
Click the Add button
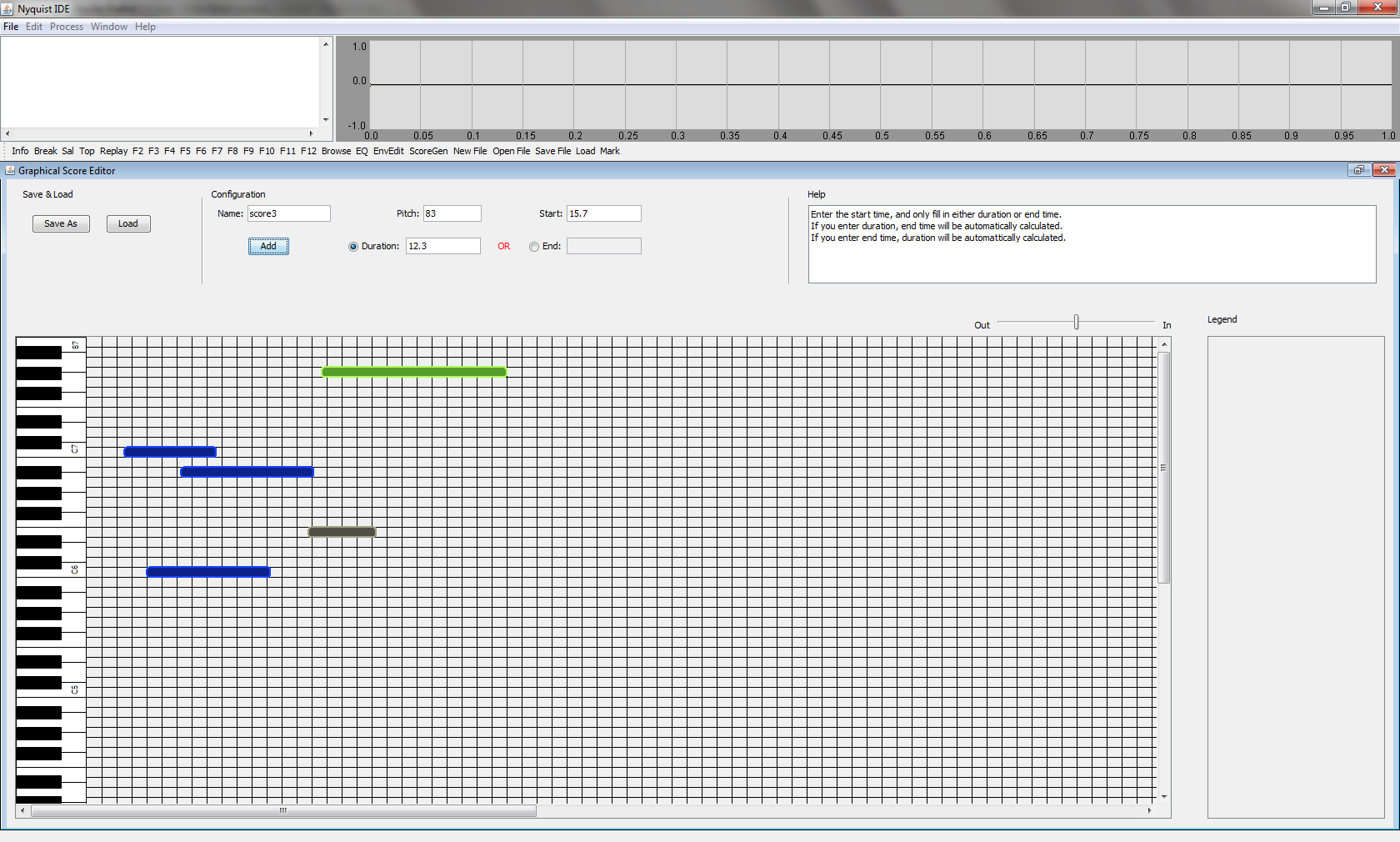(268, 246)
